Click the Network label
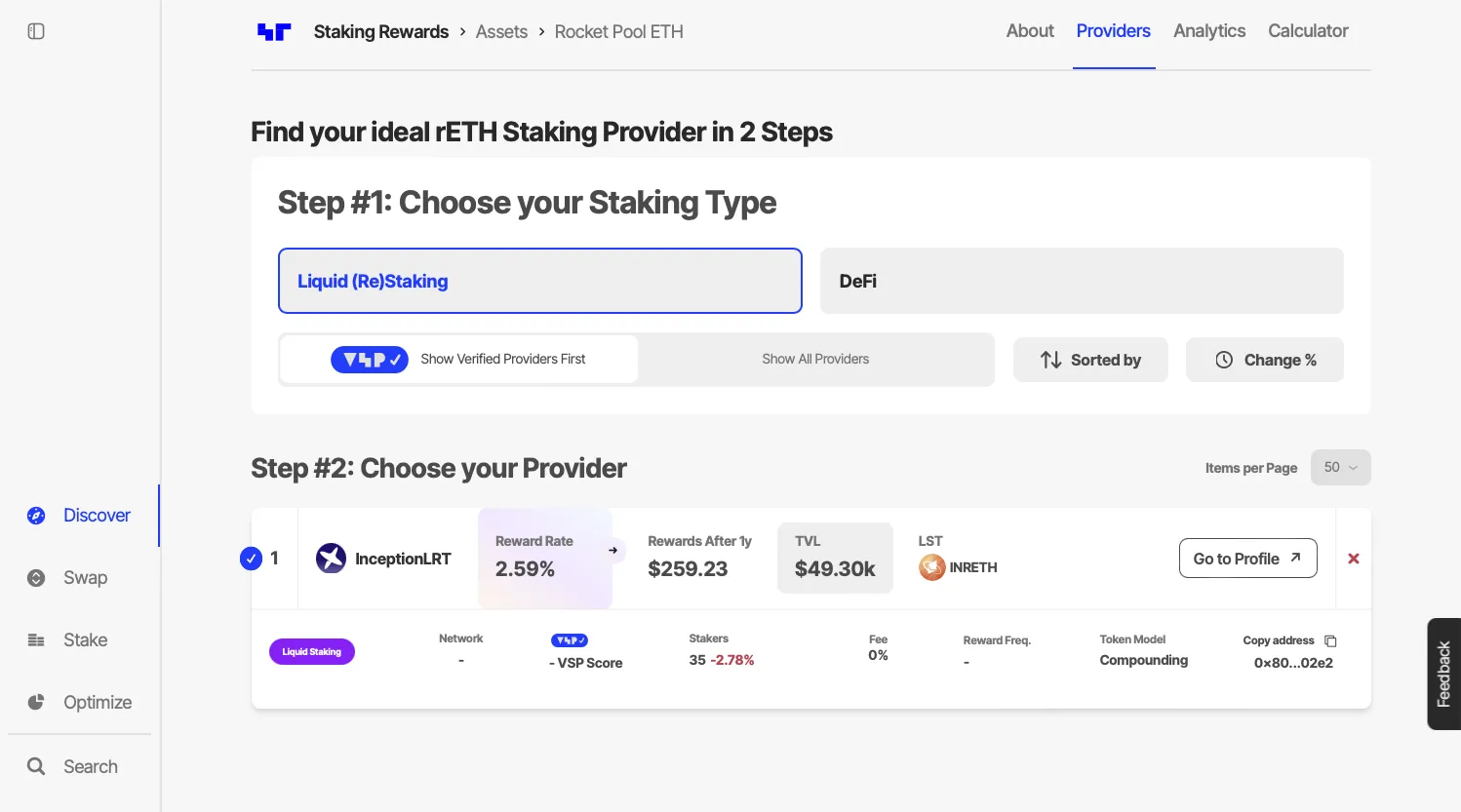This screenshot has width=1461, height=812. (461, 638)
